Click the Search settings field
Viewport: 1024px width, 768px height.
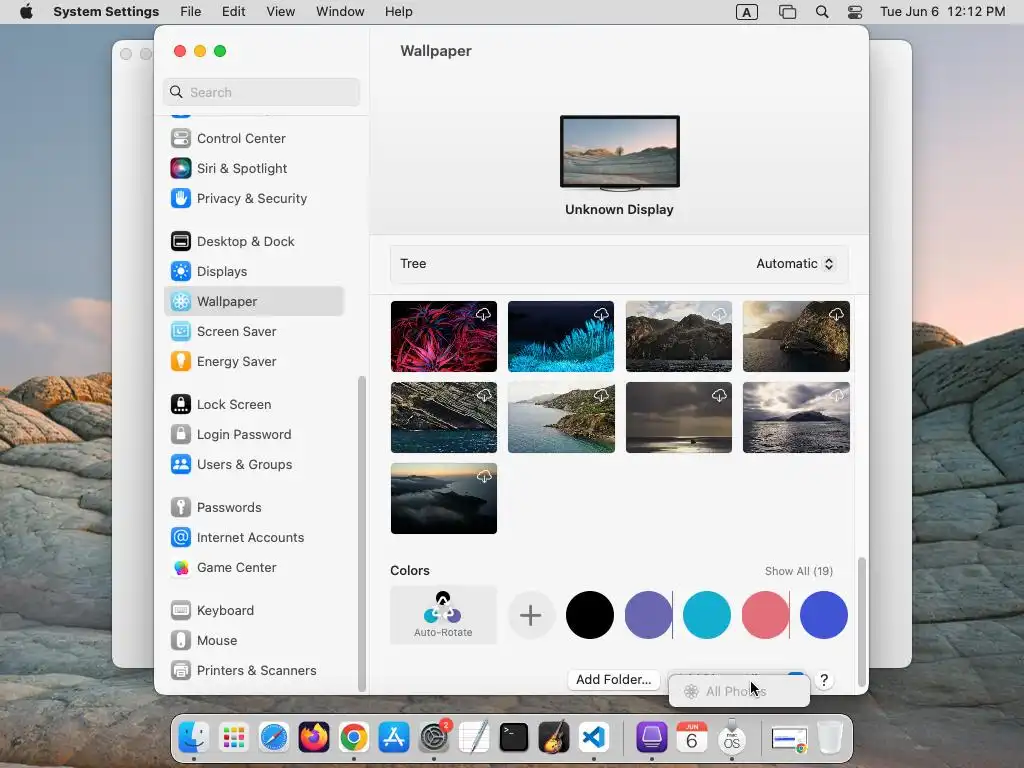point(261,92)
